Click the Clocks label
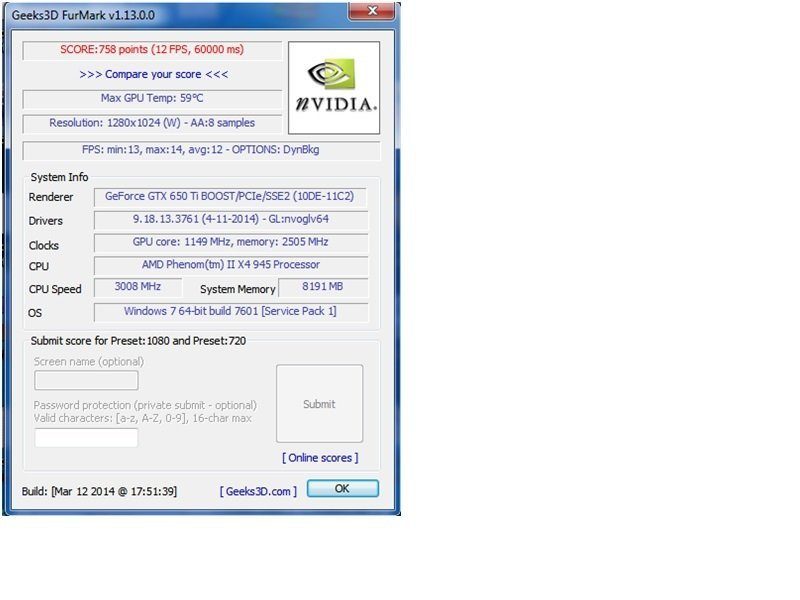The width and height of the screenshot is (800, 600). click(43, 245)
